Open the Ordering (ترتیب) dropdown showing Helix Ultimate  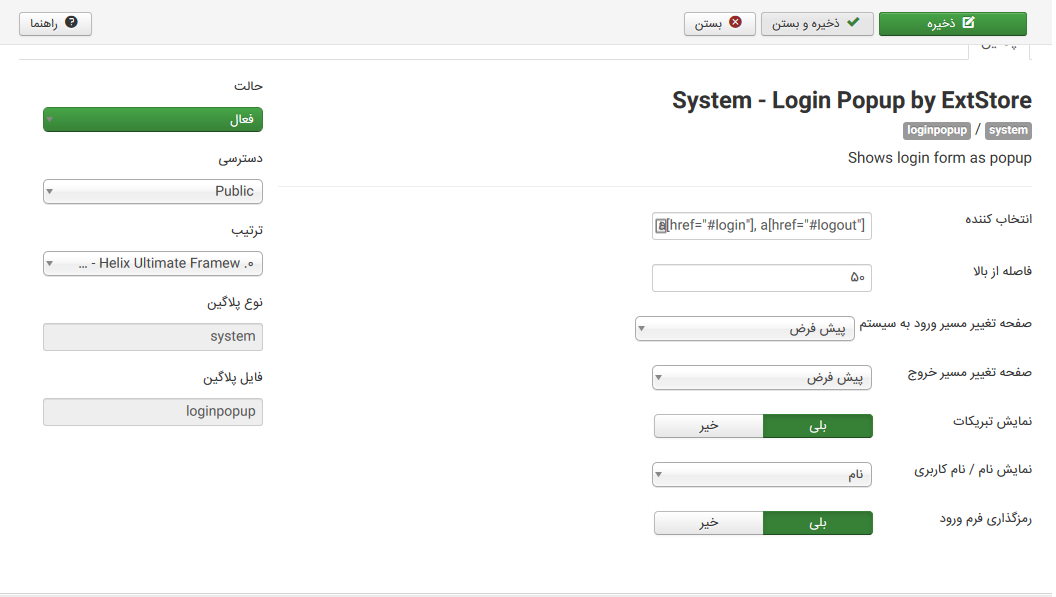(x=152, y=263)
